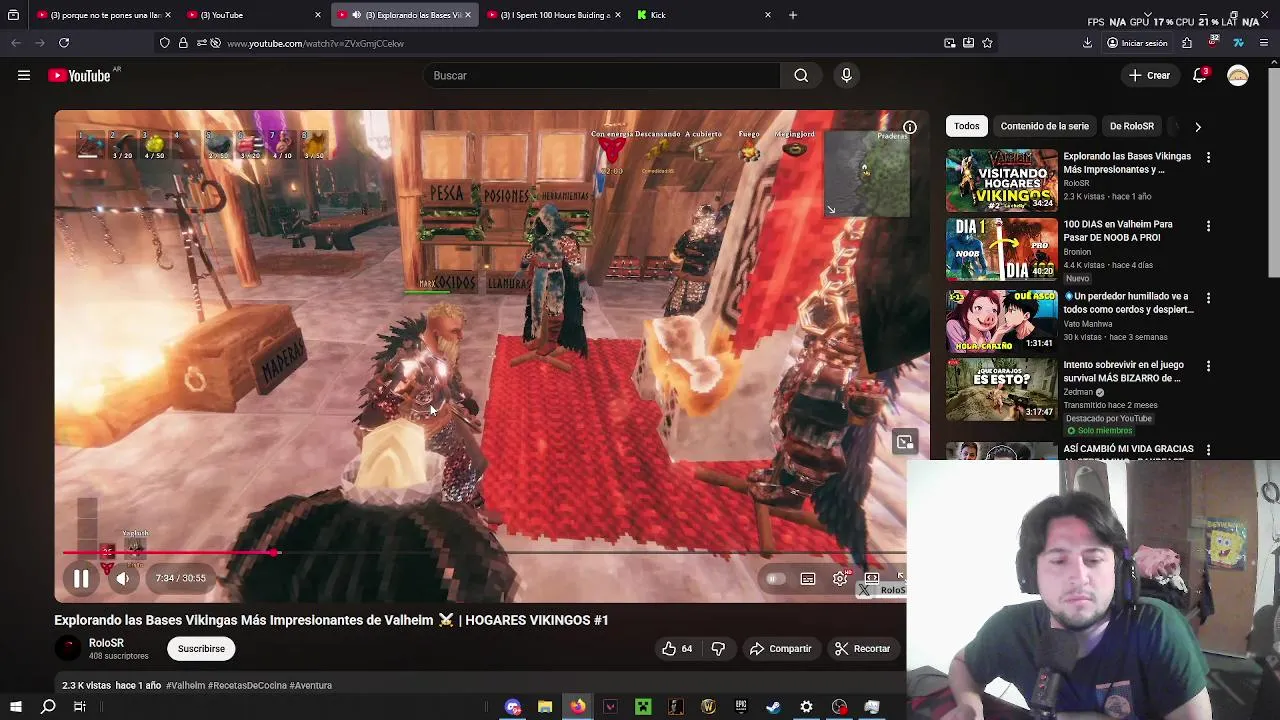Open the YouTube guide hamburger menu
This screenshot has width=1280, height=720.
click(x=24, y=75)
